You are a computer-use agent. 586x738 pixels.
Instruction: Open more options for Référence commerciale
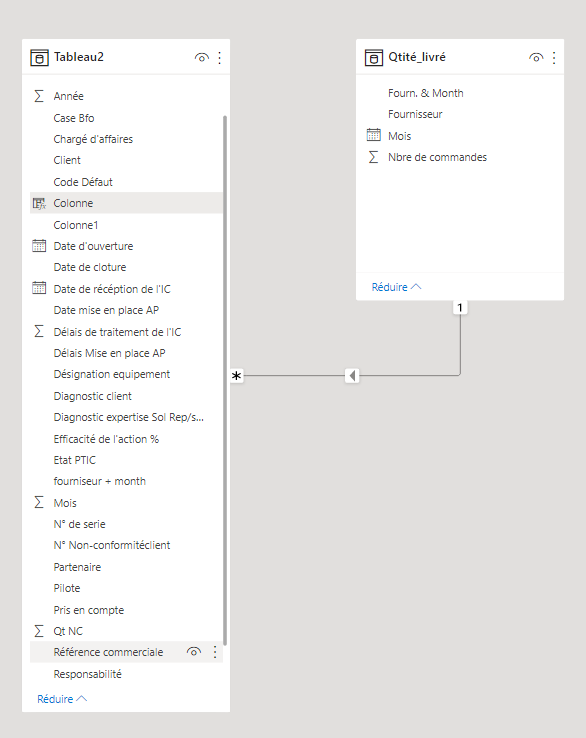(215, 652)
